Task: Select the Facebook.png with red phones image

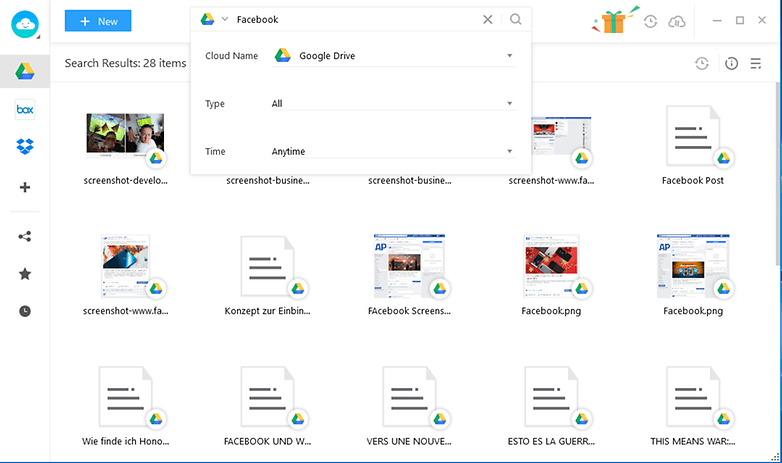Action: coord(551,265)
